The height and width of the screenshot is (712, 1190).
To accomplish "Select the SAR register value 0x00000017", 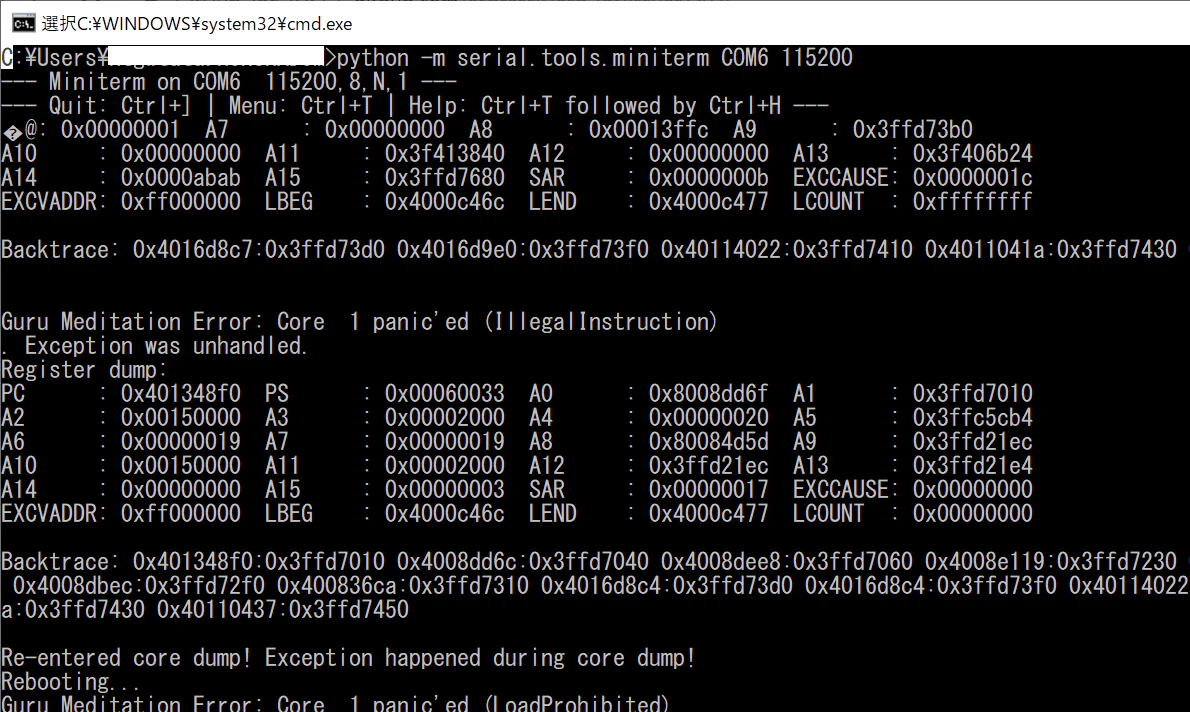I will click(708, 490).
